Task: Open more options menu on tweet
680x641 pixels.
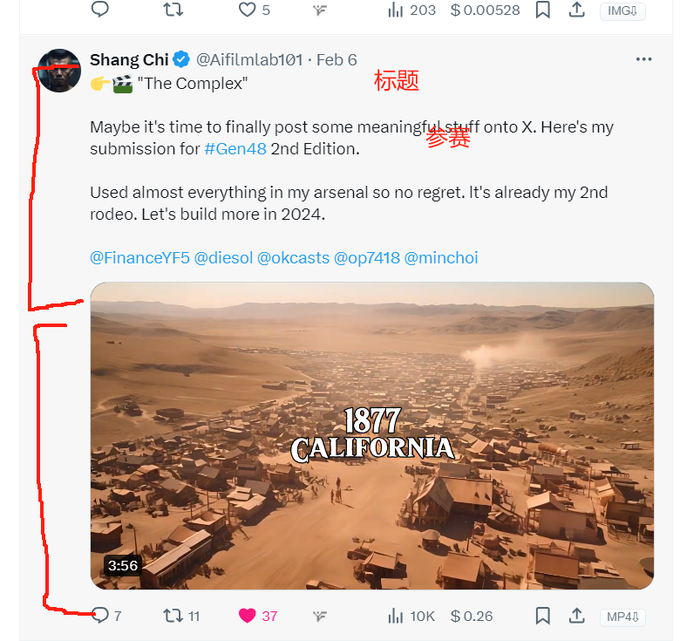Action: click(644, 59)
